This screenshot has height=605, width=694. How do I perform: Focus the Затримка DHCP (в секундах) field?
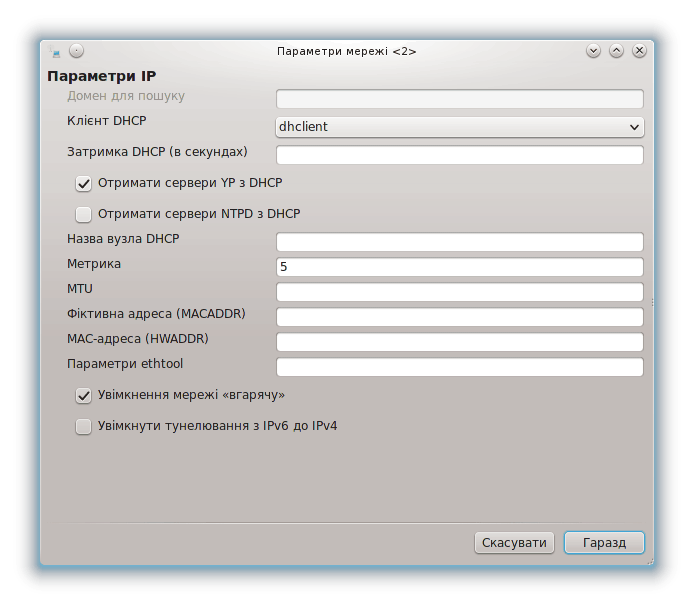459,155
